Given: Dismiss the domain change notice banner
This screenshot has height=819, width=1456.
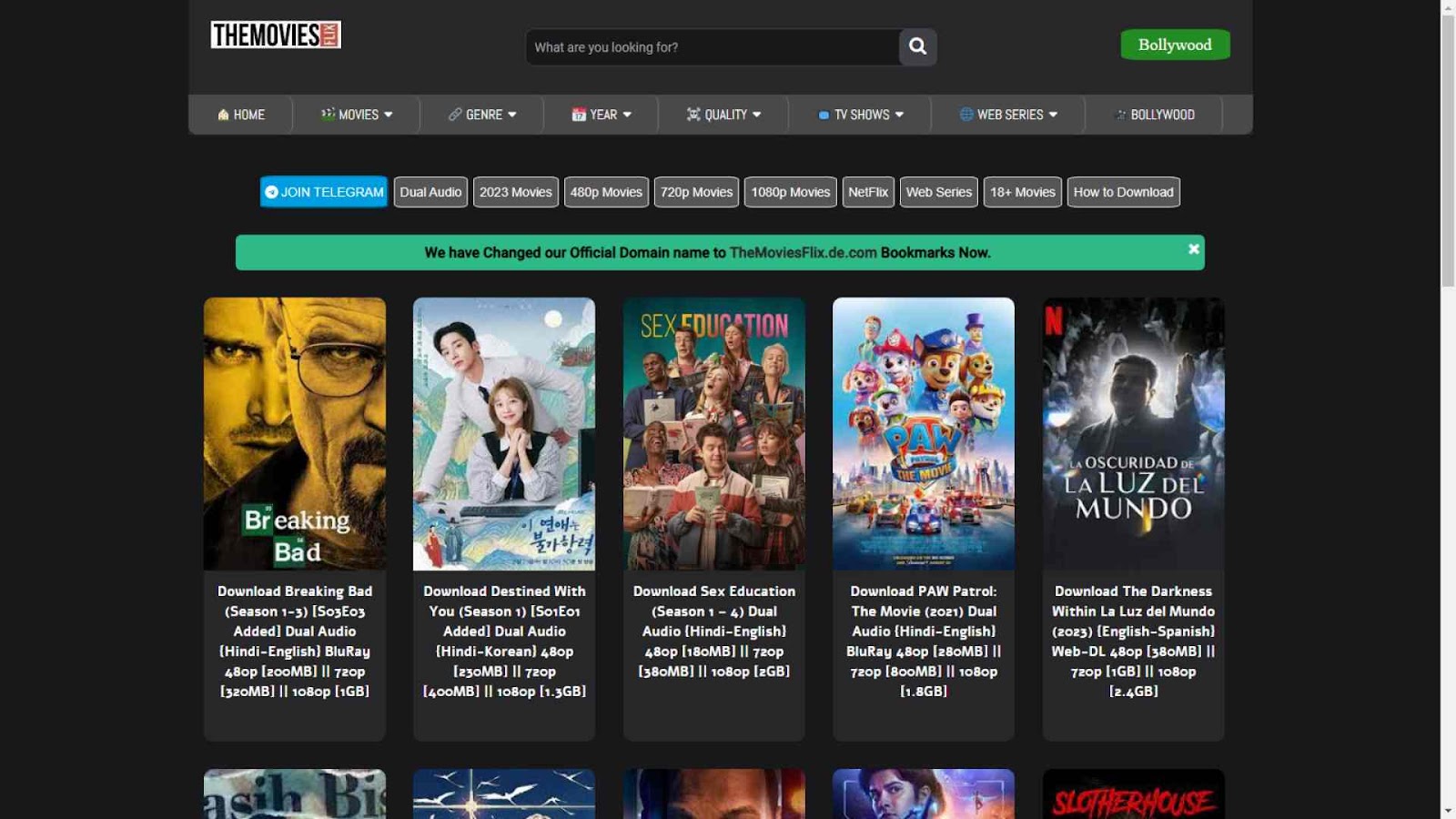Looking at the screenshot, I should coord(1193,249).
